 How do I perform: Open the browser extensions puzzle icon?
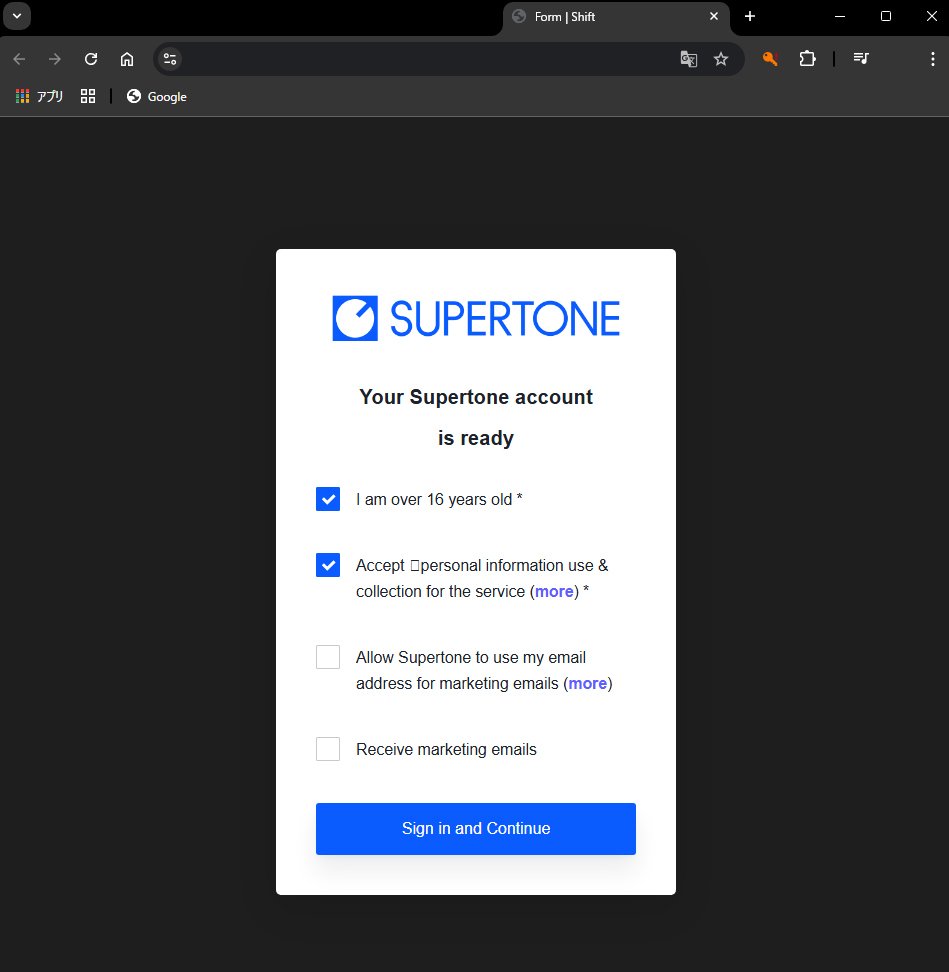[807, 59]
